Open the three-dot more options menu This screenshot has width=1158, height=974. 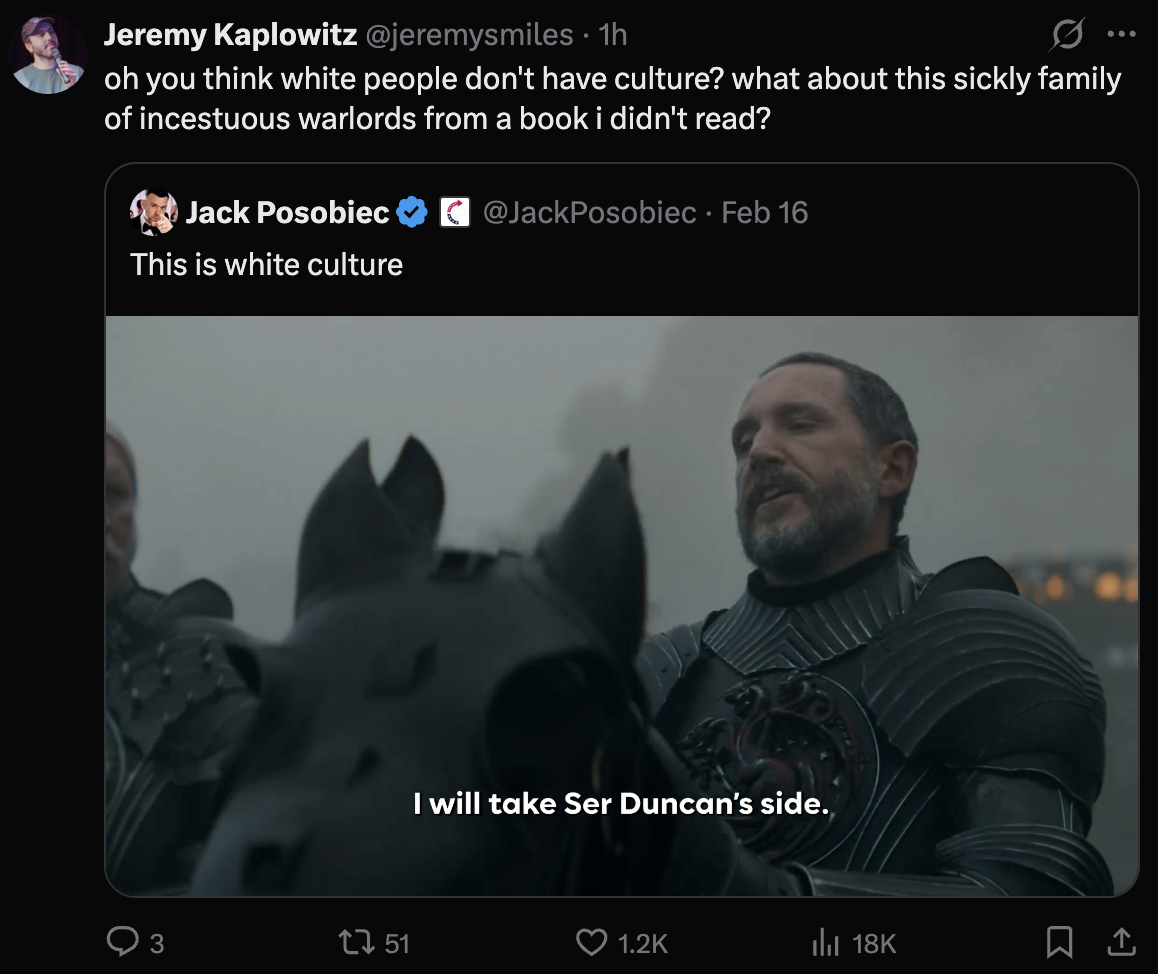pyautogui.click(x=1122, y=35)
